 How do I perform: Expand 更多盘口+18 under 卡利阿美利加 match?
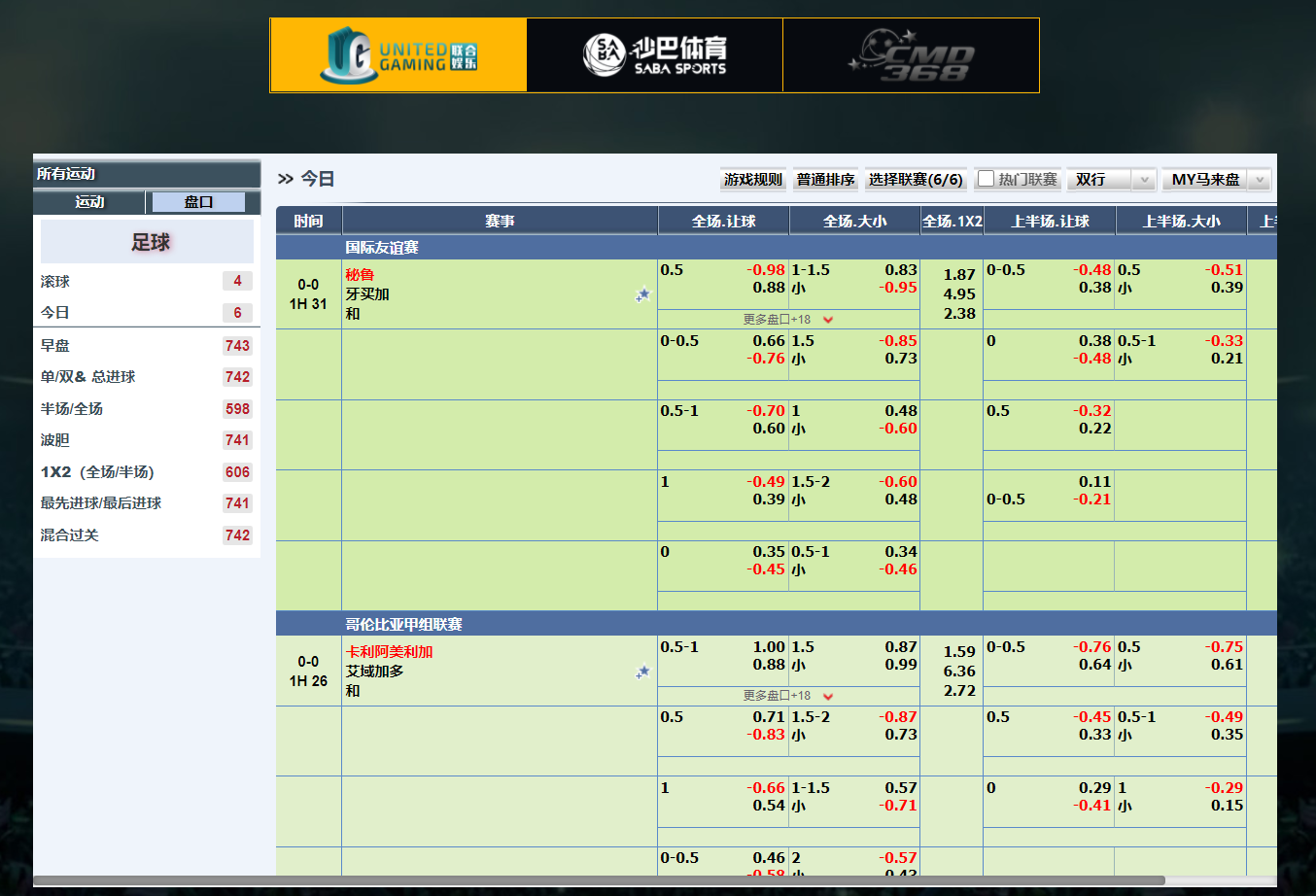pyautogui.click(x=787, y=696)
